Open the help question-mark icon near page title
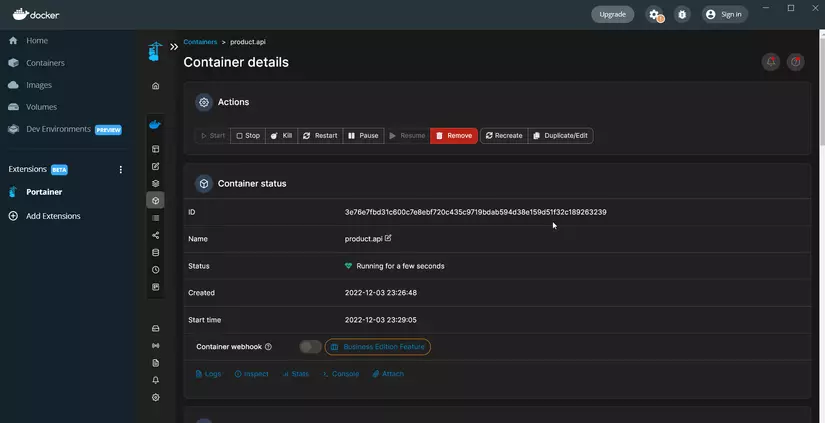Screen dimensions: 825x423 796,62
